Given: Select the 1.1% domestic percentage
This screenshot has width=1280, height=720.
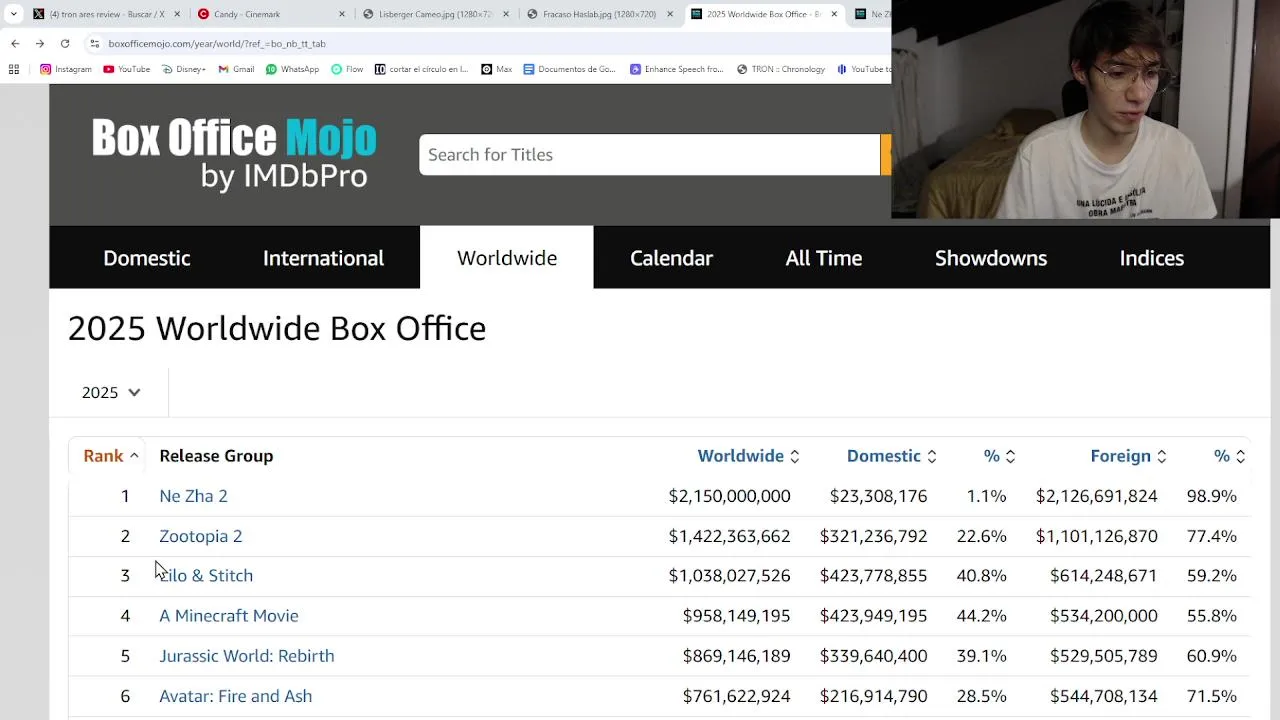Looking at the screenshot, I should (x=986, y=496).
